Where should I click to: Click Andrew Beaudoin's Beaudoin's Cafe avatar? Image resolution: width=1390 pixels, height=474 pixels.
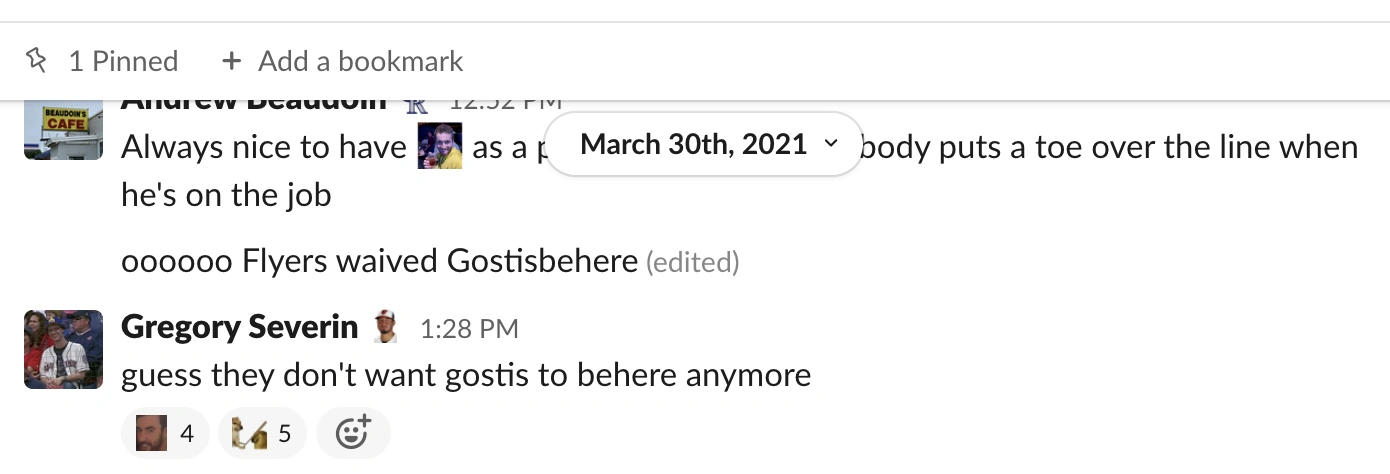click(63, 130)
